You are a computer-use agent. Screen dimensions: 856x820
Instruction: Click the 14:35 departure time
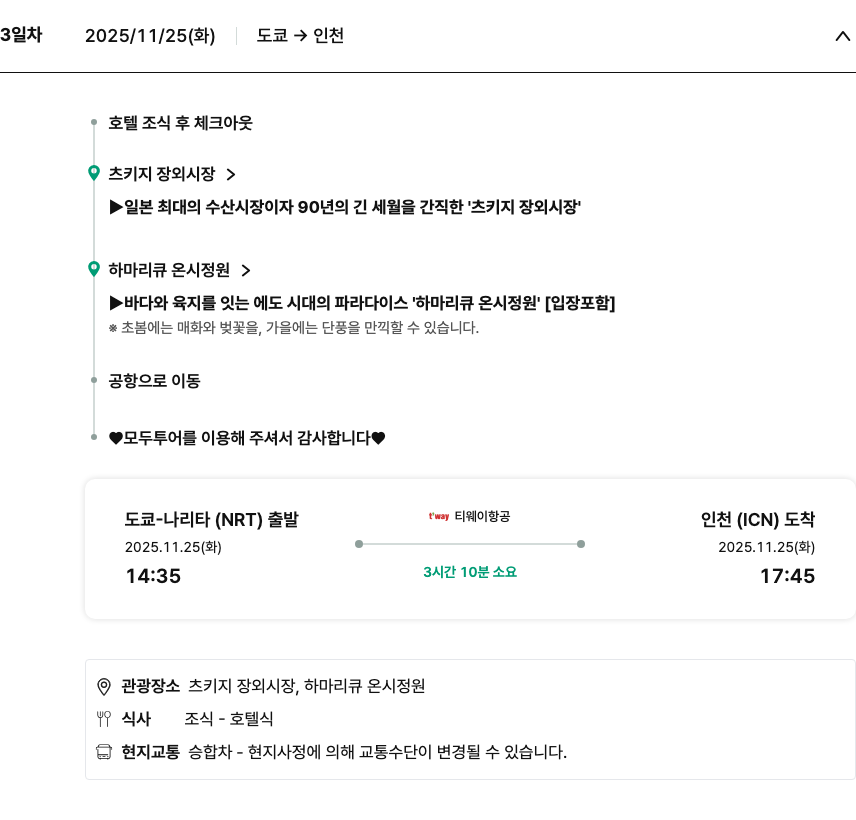click(x=153, y=576)
